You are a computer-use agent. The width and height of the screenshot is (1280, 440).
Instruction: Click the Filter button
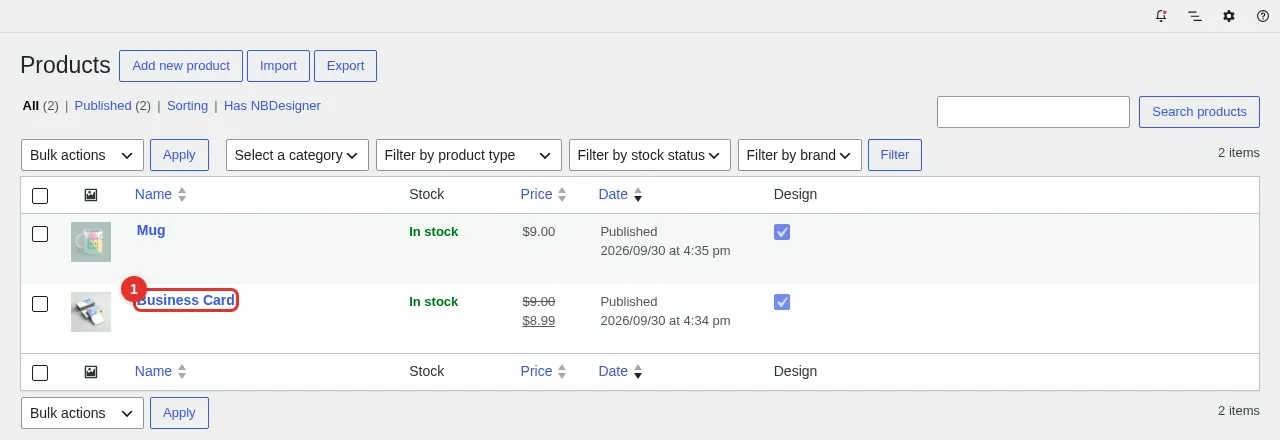[895, 155]
